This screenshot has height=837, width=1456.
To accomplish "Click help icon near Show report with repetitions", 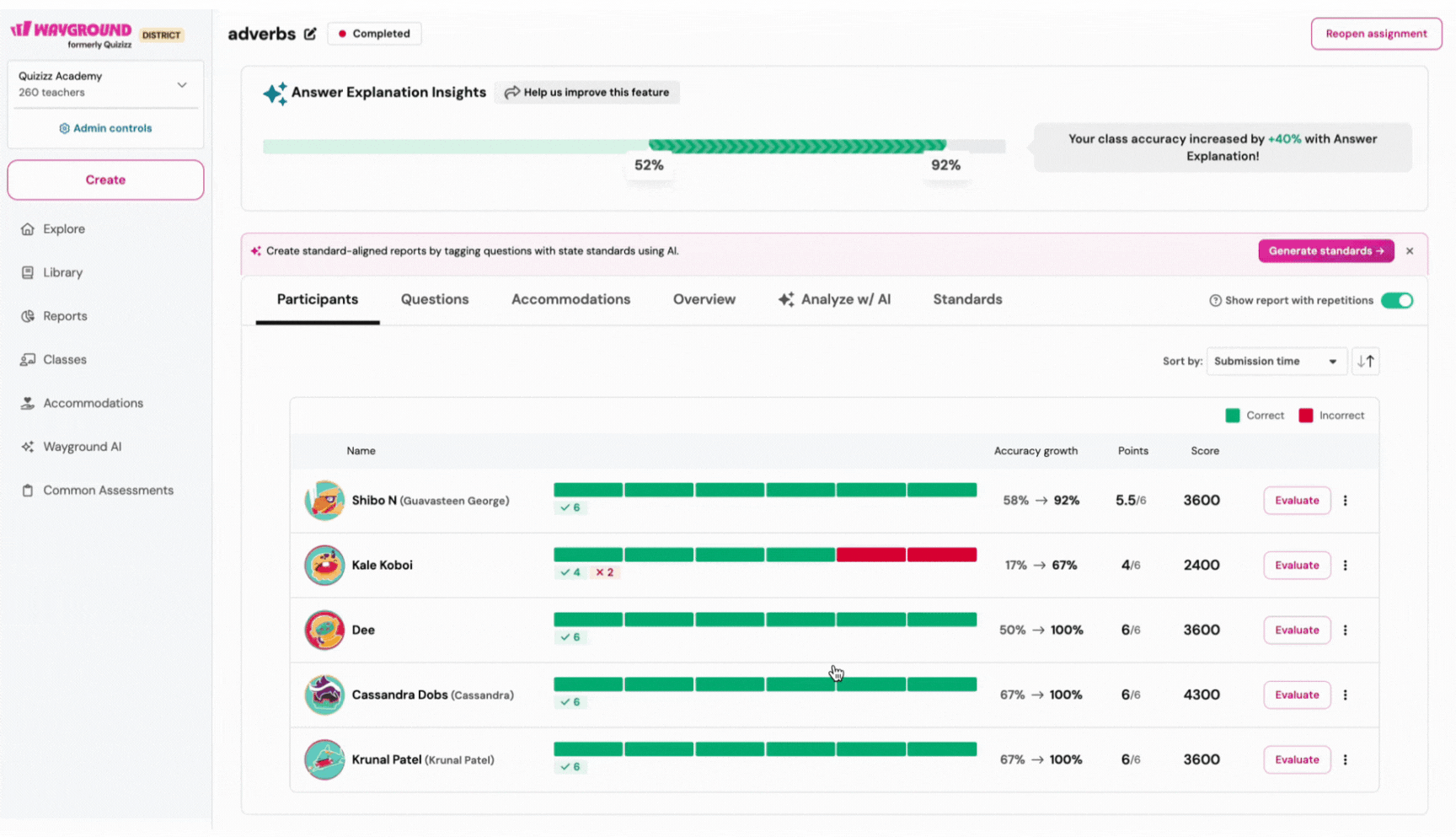I will [1215, 301].
